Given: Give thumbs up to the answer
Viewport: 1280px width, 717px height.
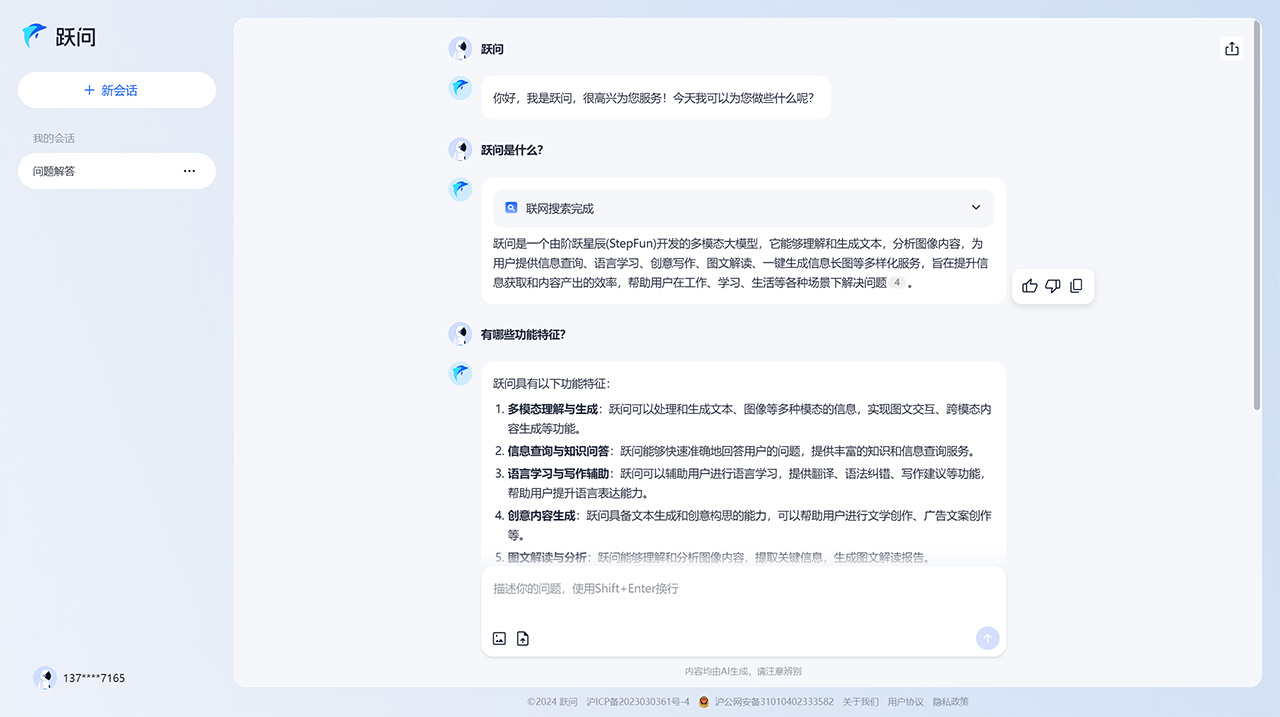Looking at the screenshot, I should point(1029,285).
